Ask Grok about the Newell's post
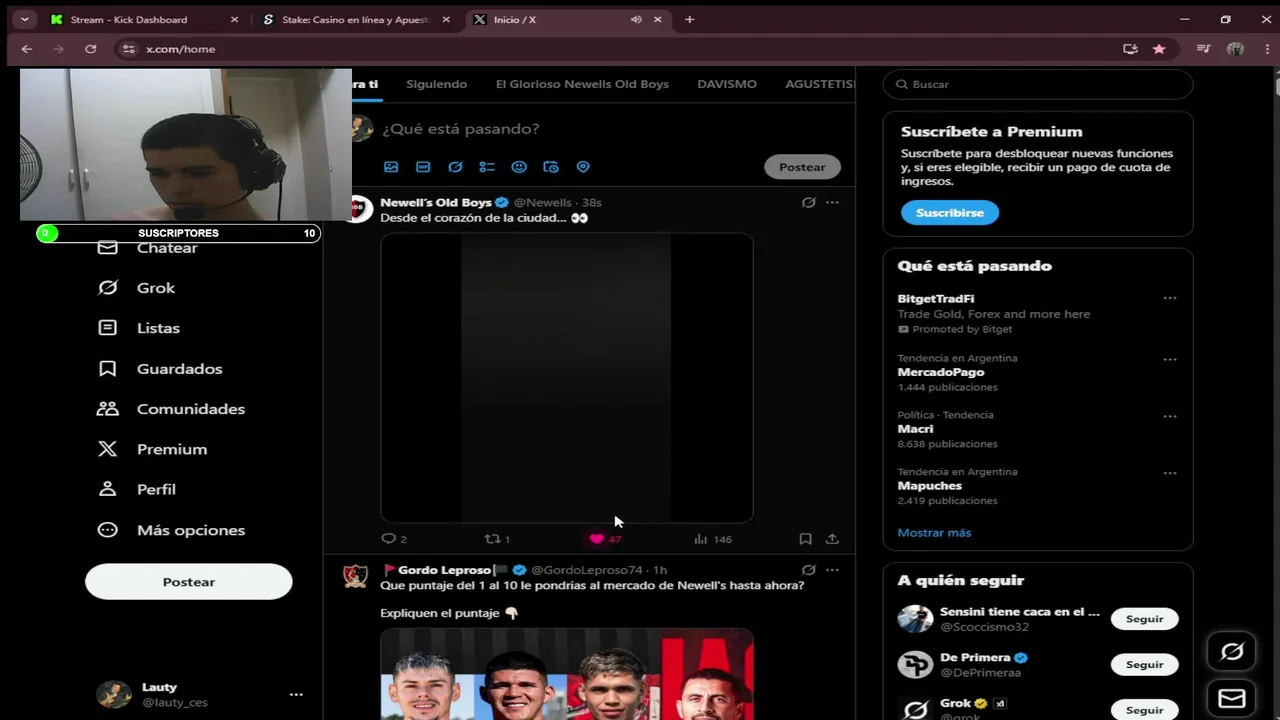This screenshot has height=720, width=1280. coord(808,202)
